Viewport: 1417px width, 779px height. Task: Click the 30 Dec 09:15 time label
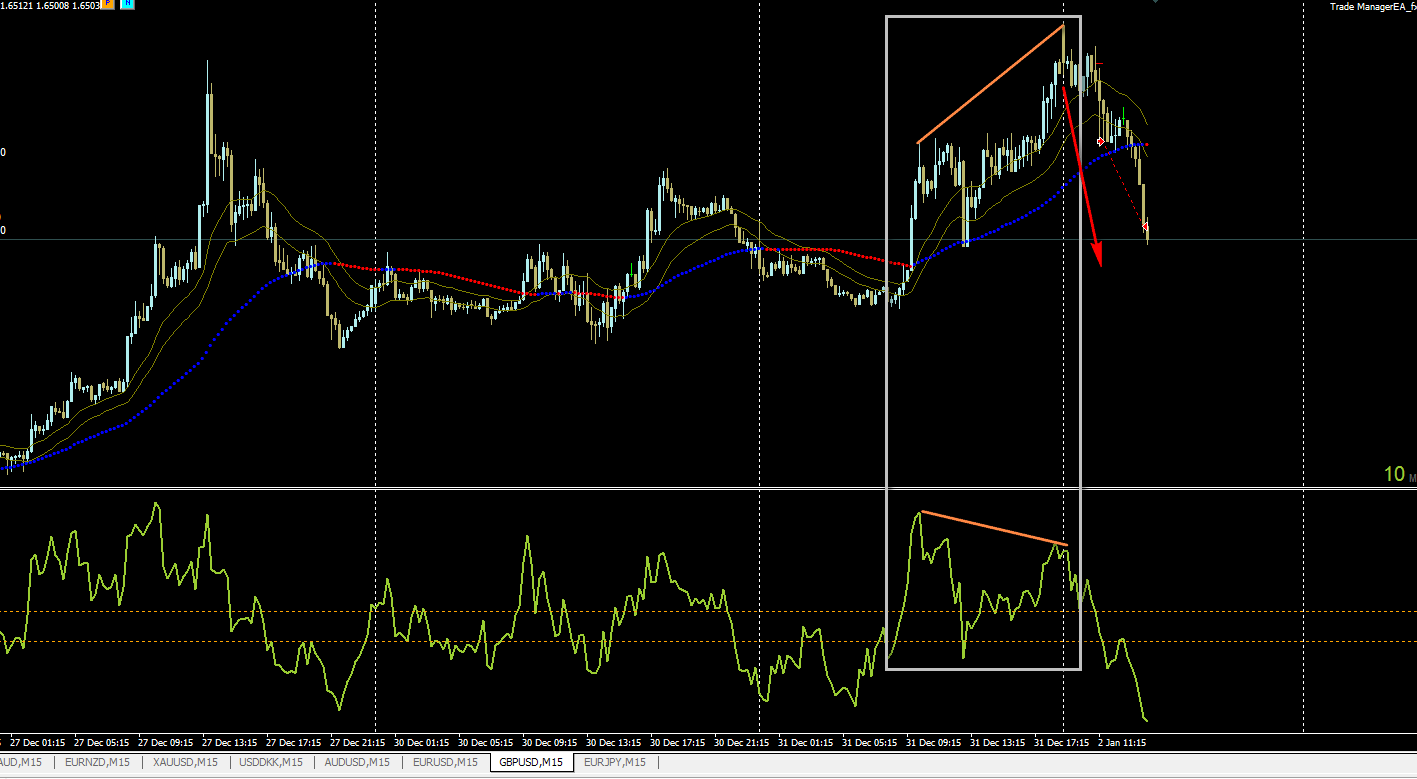coord(550,743)
